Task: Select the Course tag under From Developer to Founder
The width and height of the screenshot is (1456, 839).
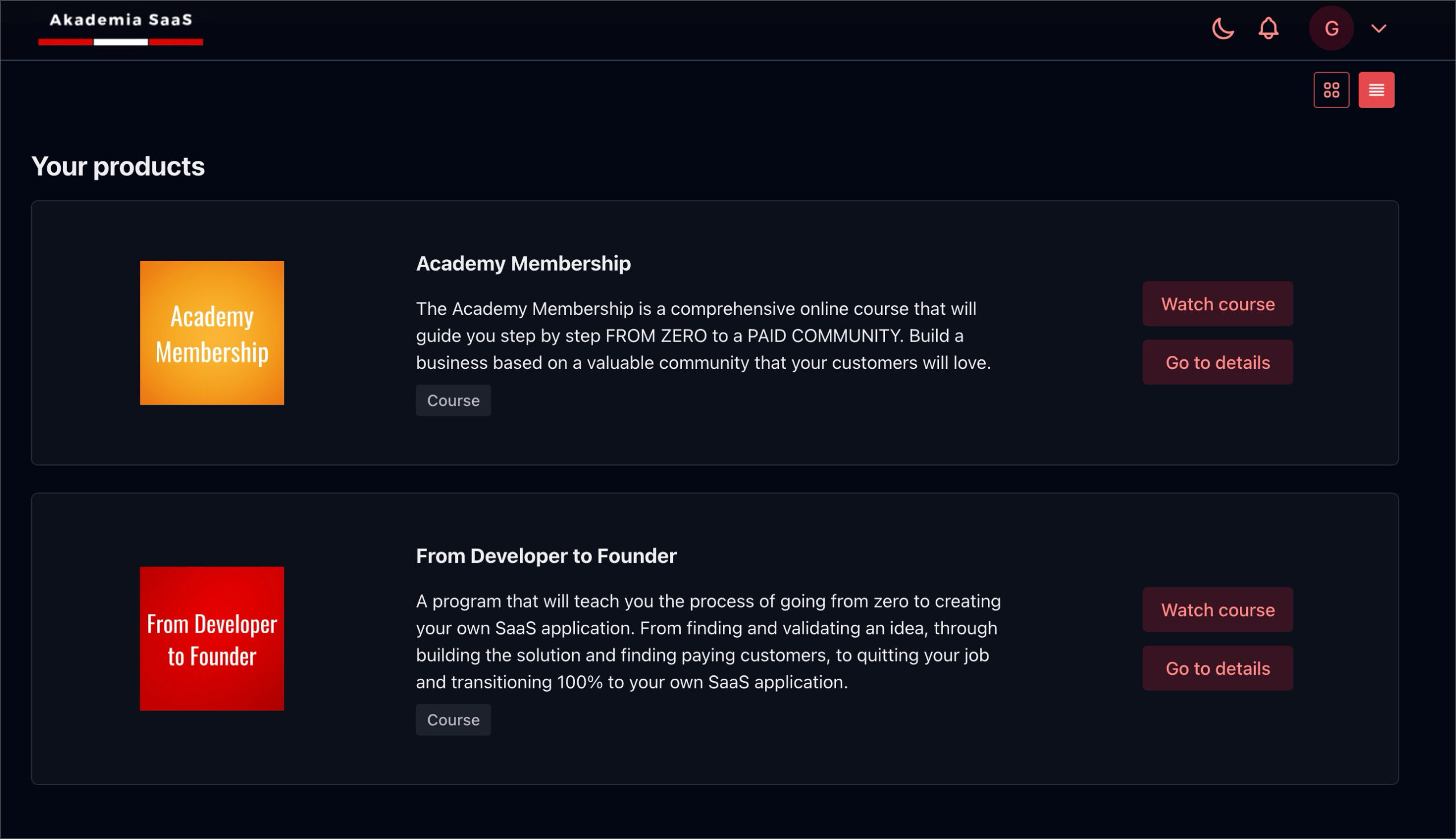Action: coord(453,720)
